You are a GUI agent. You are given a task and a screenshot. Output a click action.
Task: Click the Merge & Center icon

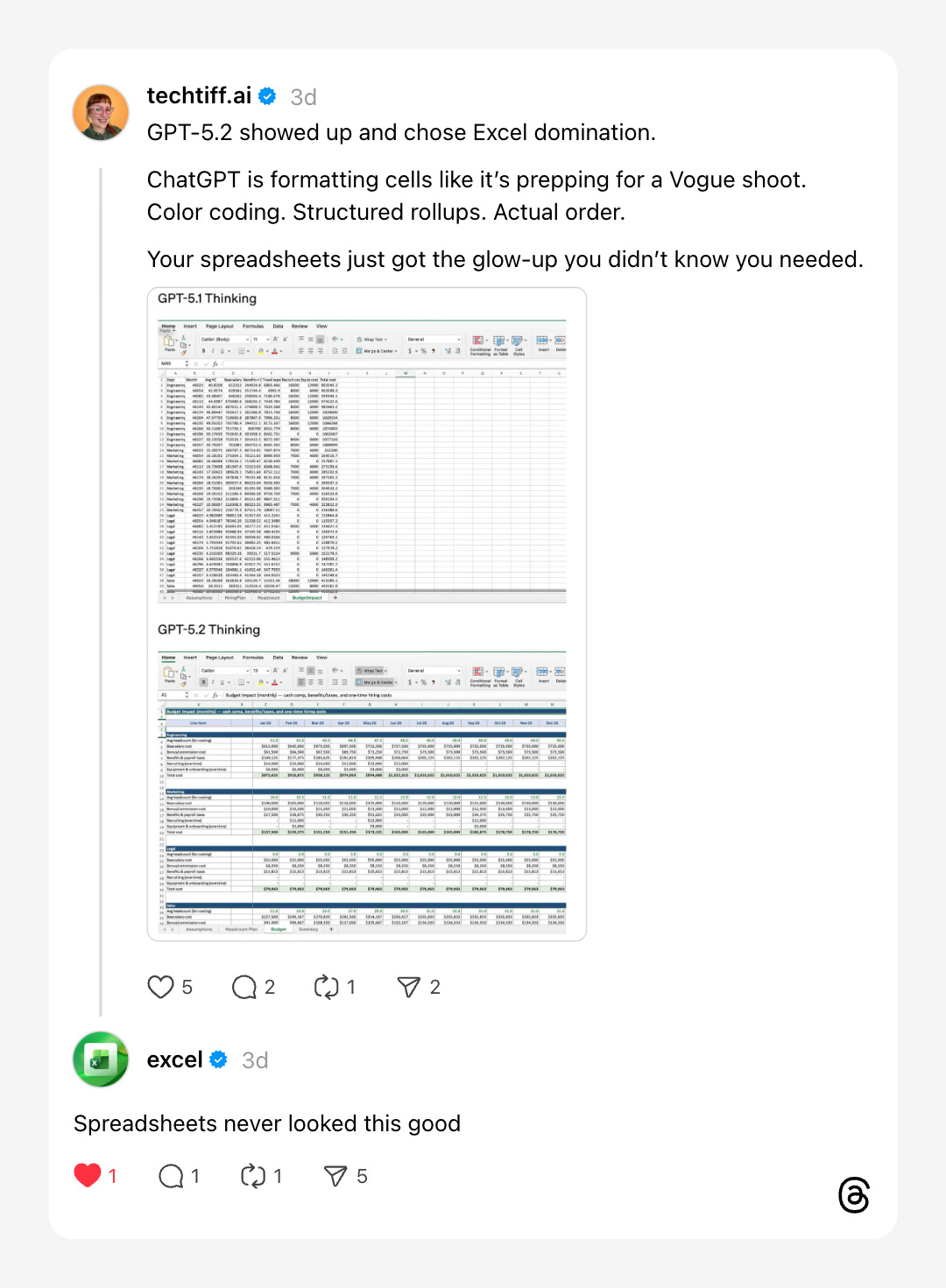click(374, 681)
